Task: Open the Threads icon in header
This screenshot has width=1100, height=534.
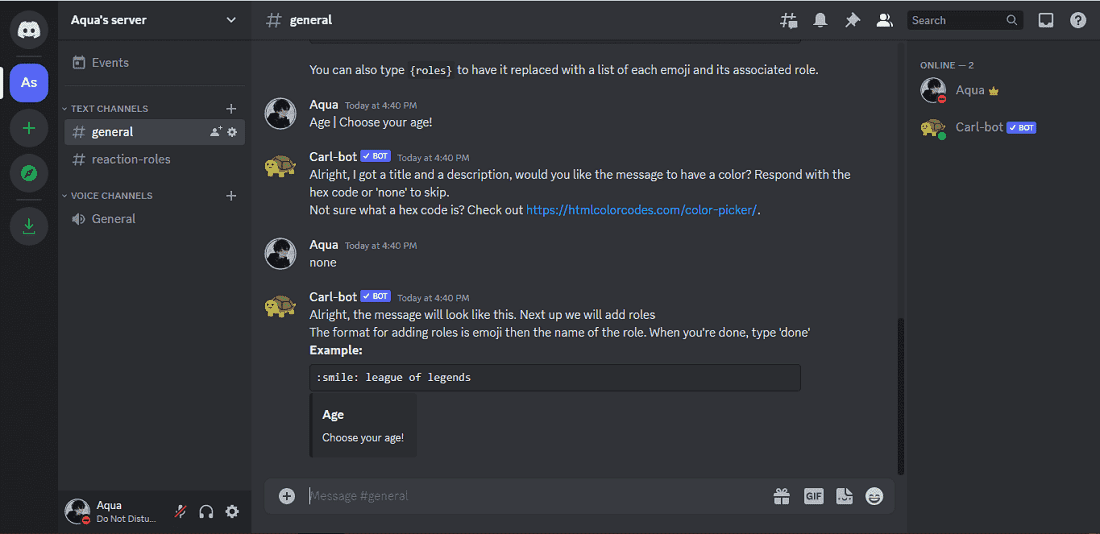Action: tap(789, 20)
